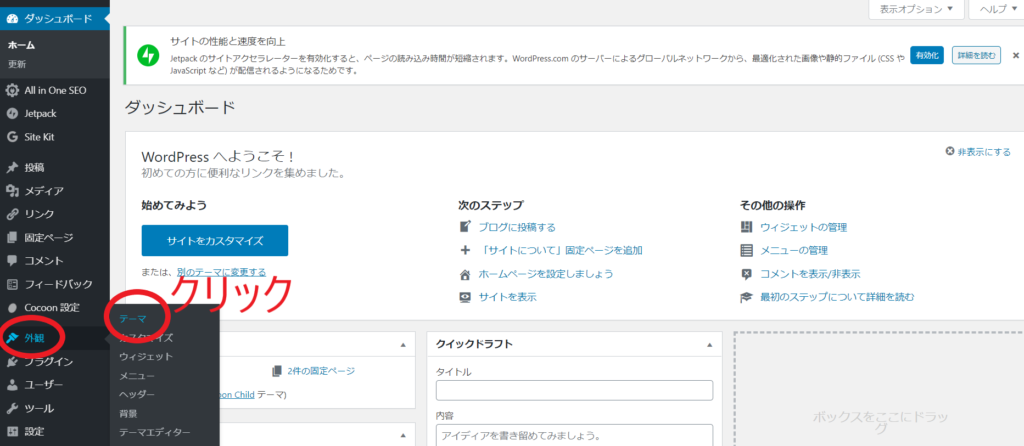The width and height of the screenshot is (1024, 446).
Task: Click the edit icon beside ブログに投稿する
Action: [x=466, y=227]
